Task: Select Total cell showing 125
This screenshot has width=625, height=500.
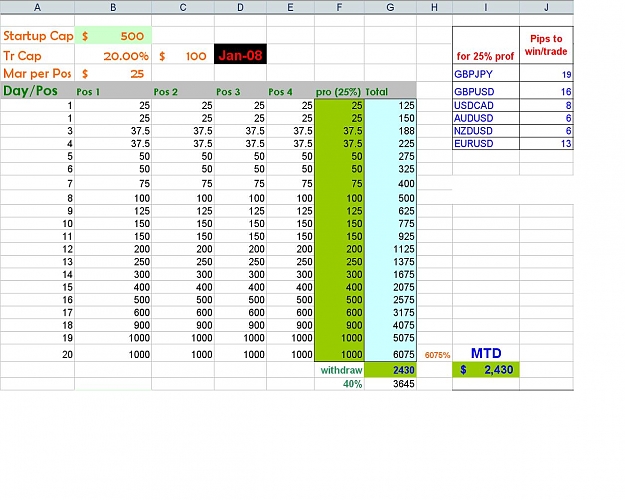Action: coord(390,105)
